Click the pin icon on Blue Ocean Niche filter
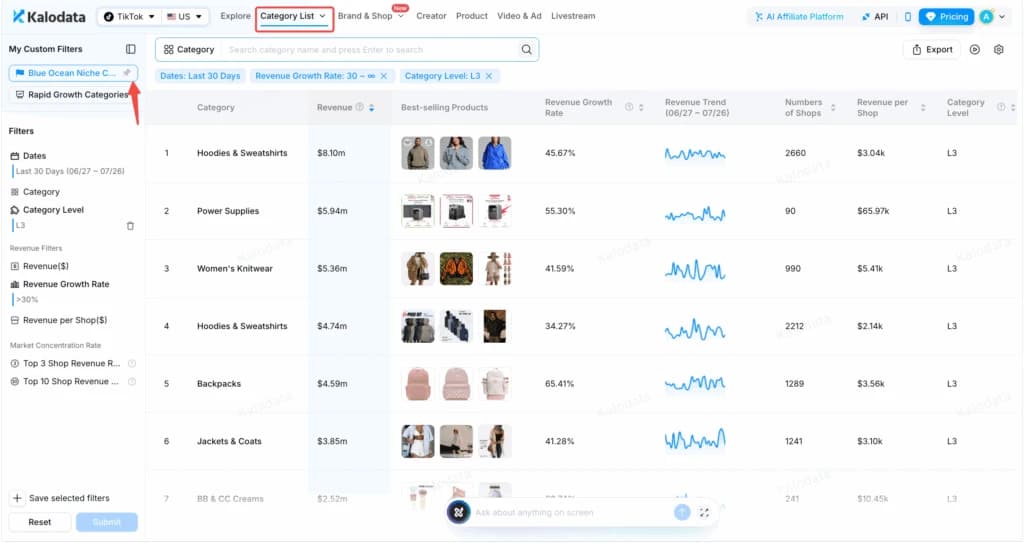This screenshot has width=1024, height=543. (x=127, y=73)
